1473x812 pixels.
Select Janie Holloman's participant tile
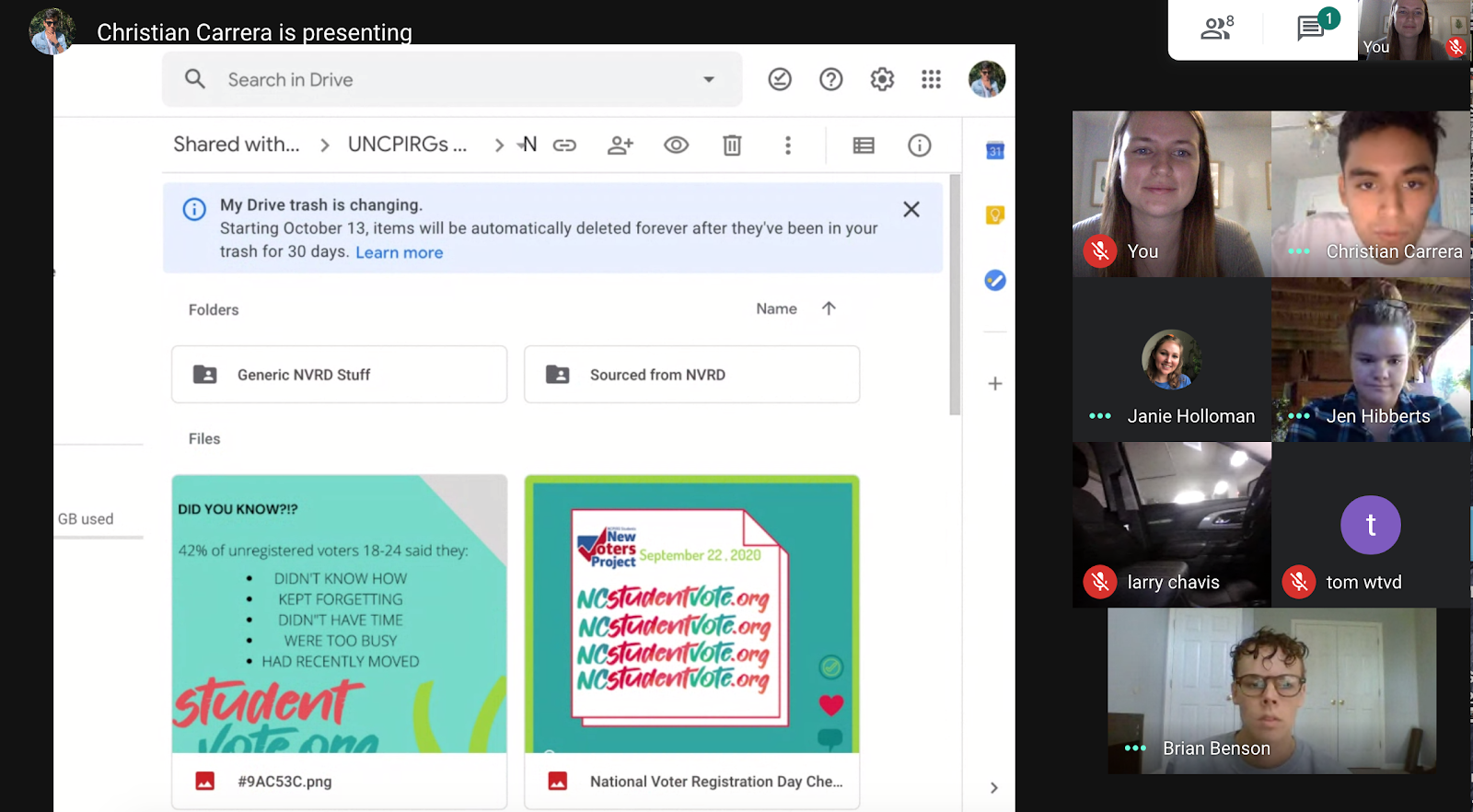1172,359
